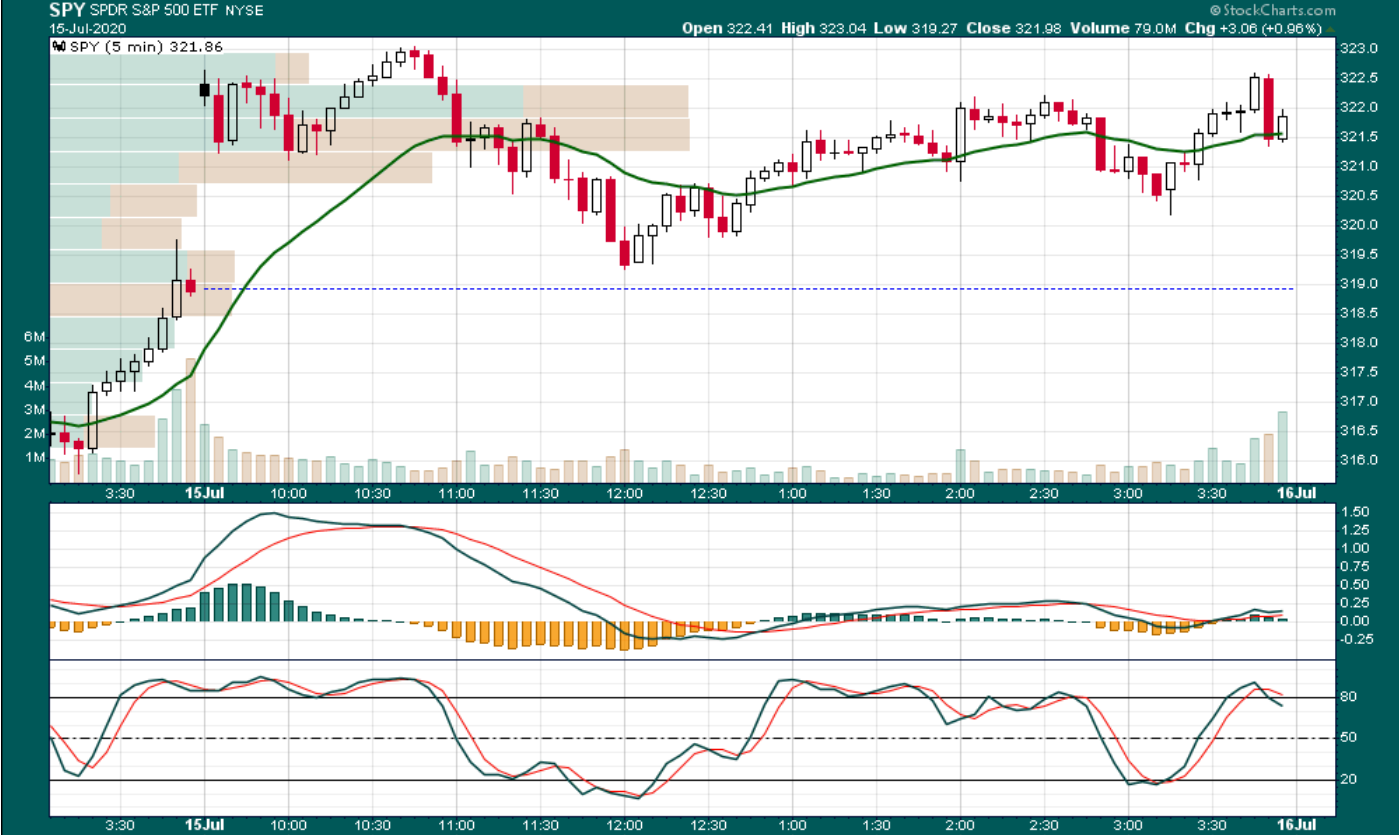Click the 1.50 MACD axis label
The height and width of the screenshot is (835, 1399).
1355,511
